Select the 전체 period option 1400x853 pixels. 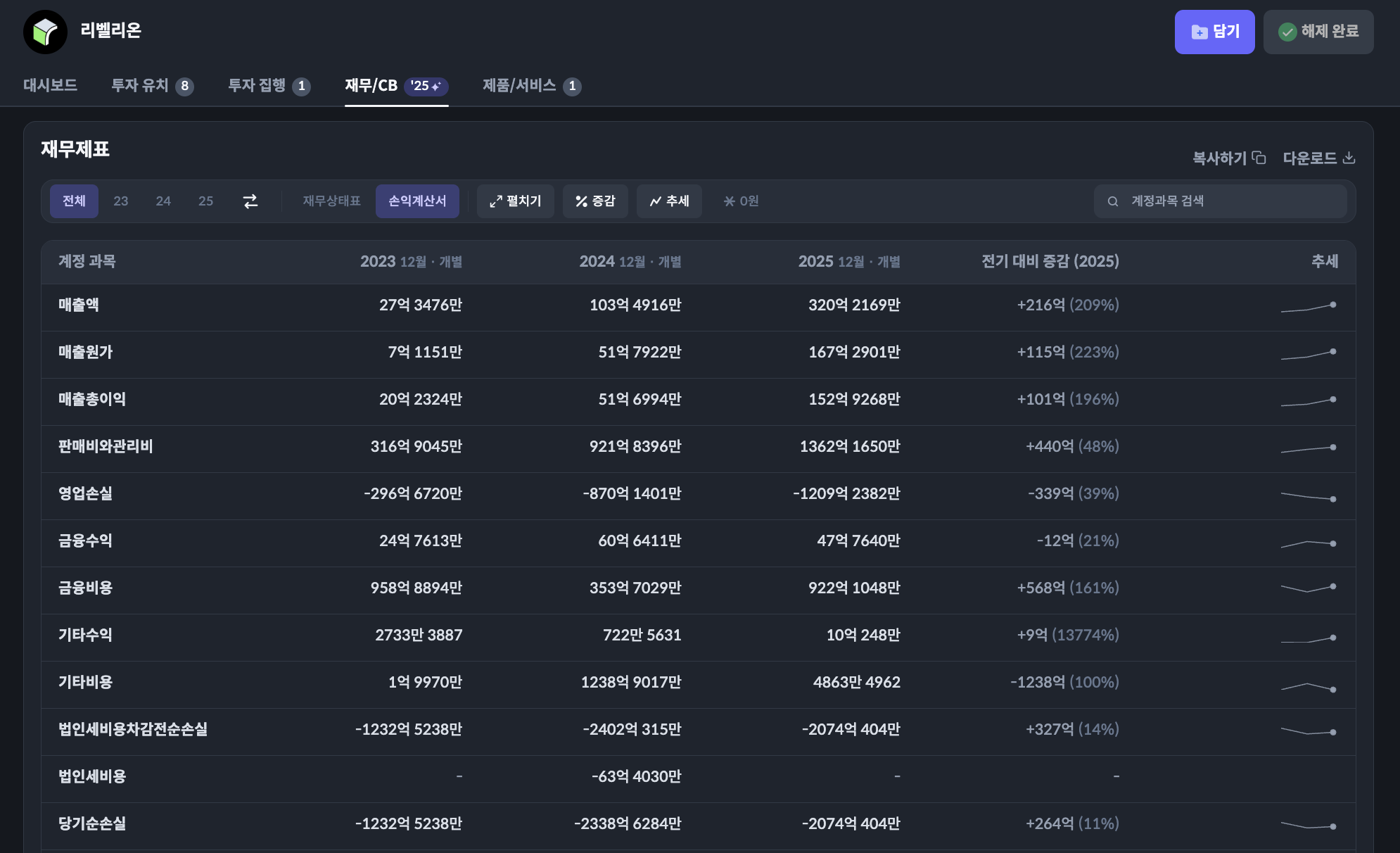74,201
